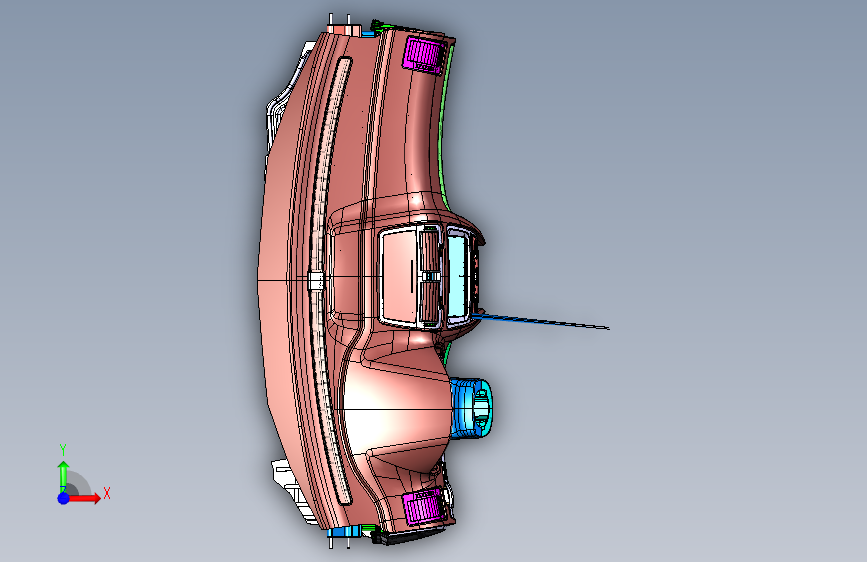
Task: Select the bottom magenta air vent
Action: click(x=424, y=507)
